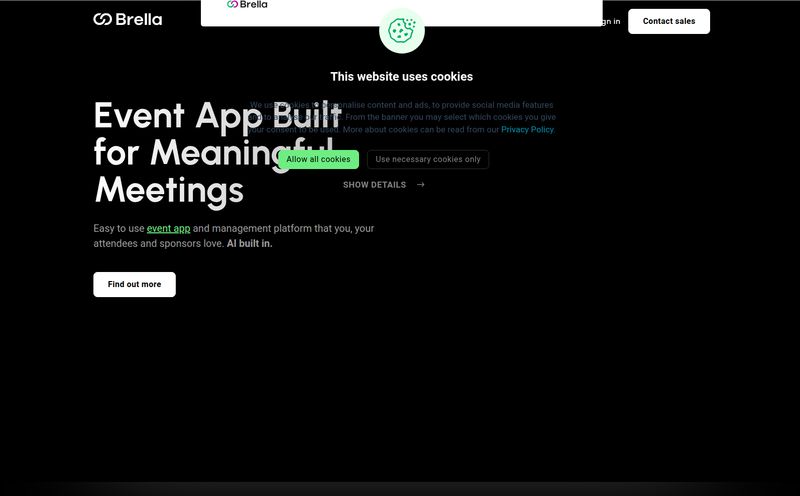Click the word 'Meetings' in the headline

click(x=168, y=188)
